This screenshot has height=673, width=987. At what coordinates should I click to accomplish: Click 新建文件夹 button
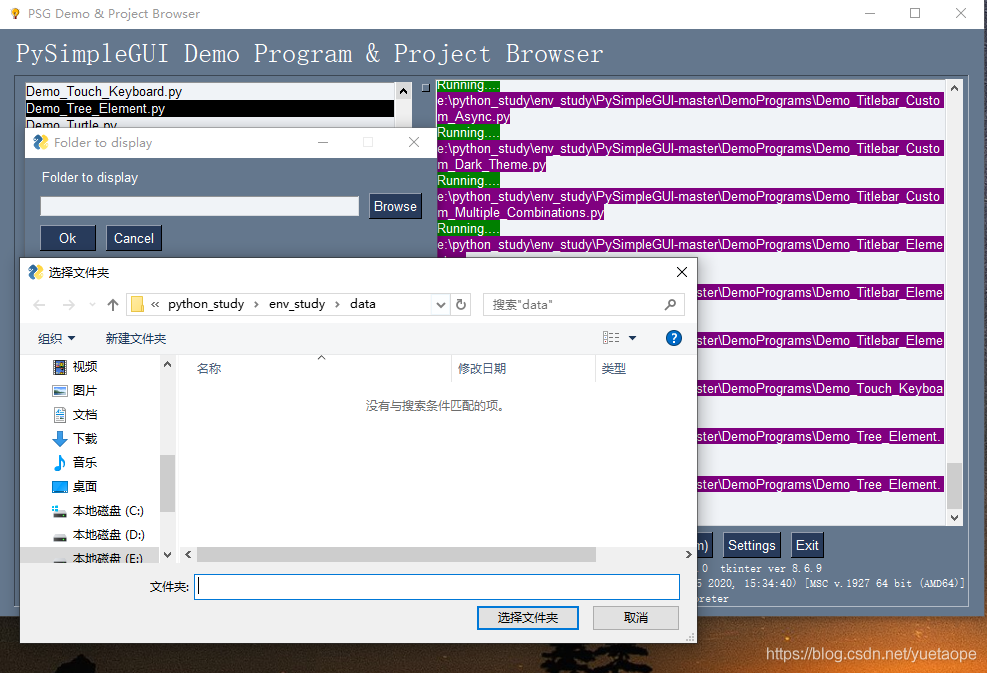(136, 339)
